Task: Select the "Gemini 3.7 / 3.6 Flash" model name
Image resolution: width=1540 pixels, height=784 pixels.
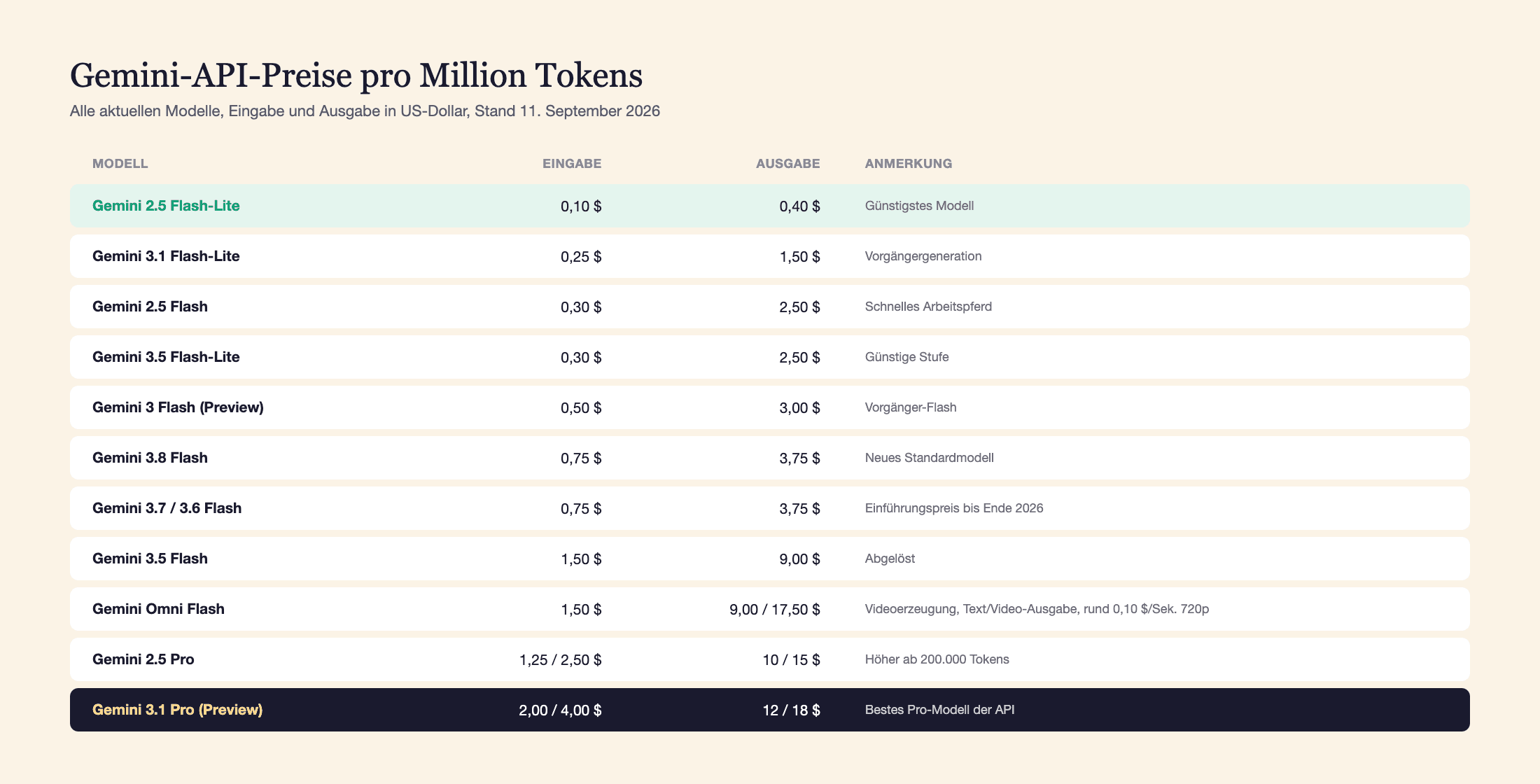Action: coord(167,508)
